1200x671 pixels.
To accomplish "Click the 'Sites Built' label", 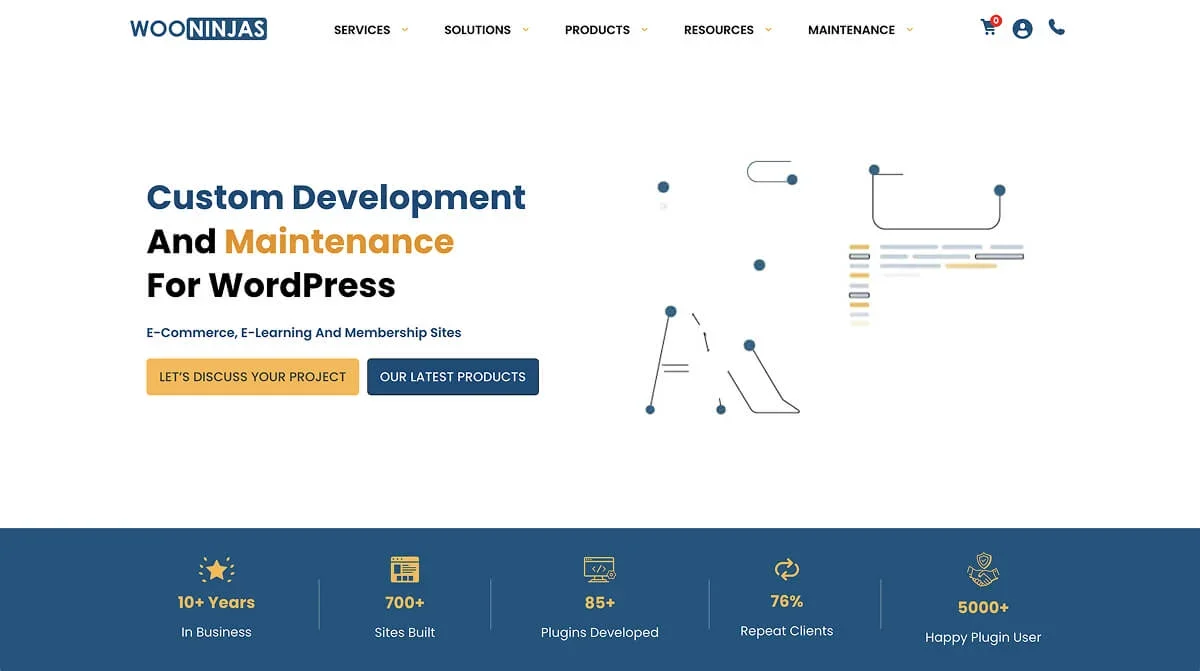I will tap(405, 632).
